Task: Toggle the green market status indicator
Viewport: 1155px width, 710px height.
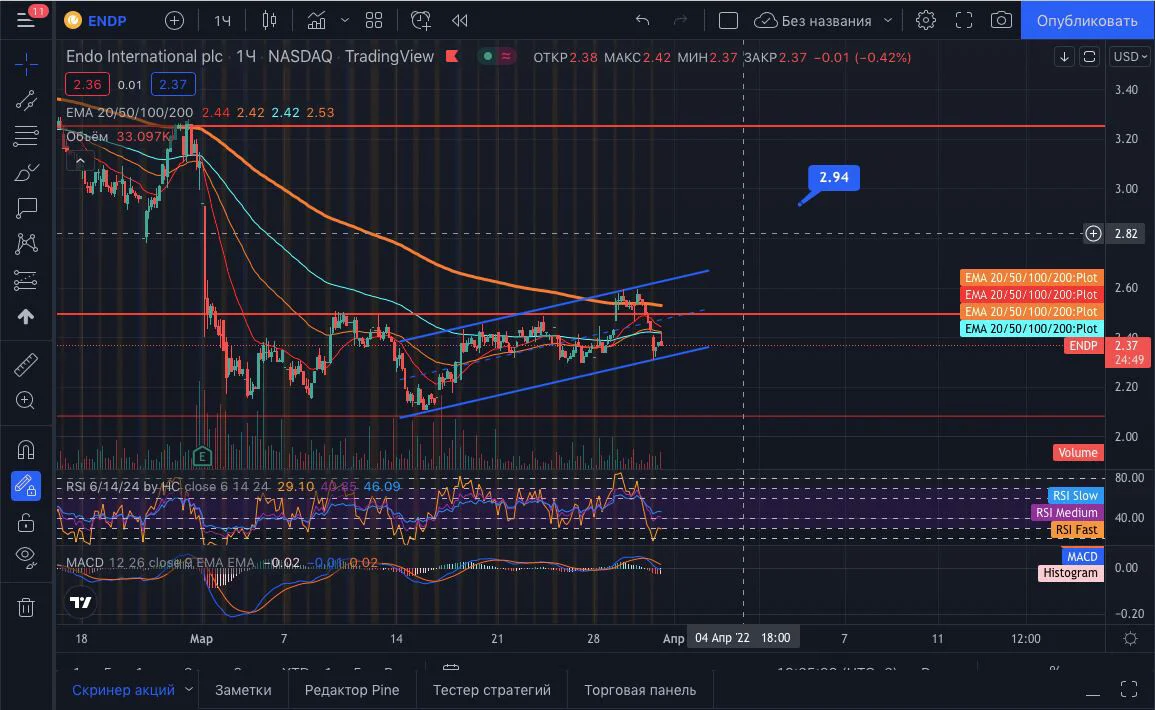Action: click(487, 57)
